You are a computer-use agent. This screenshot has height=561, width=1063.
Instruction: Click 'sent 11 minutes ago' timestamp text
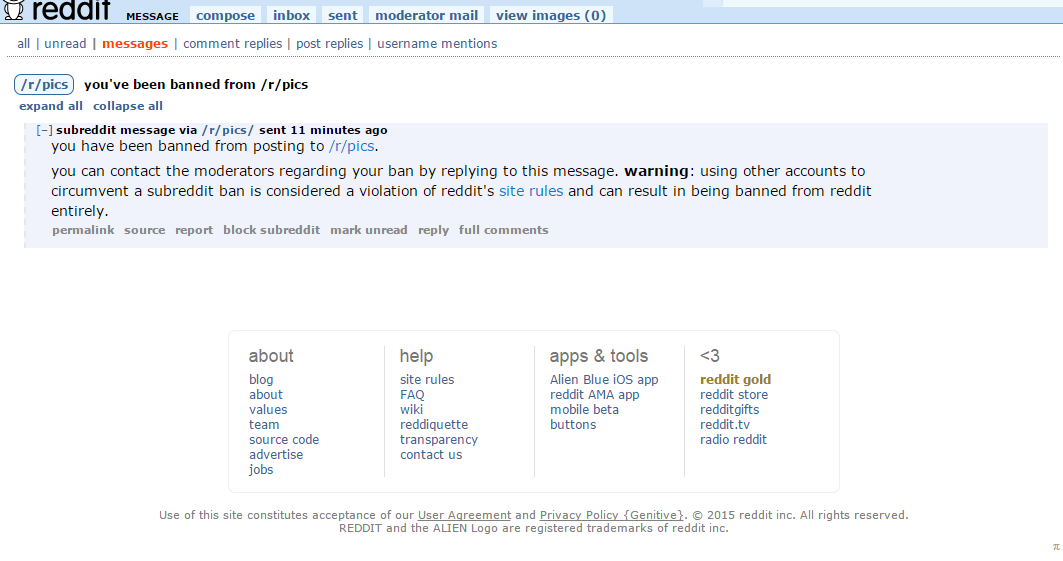pos(323,130)
